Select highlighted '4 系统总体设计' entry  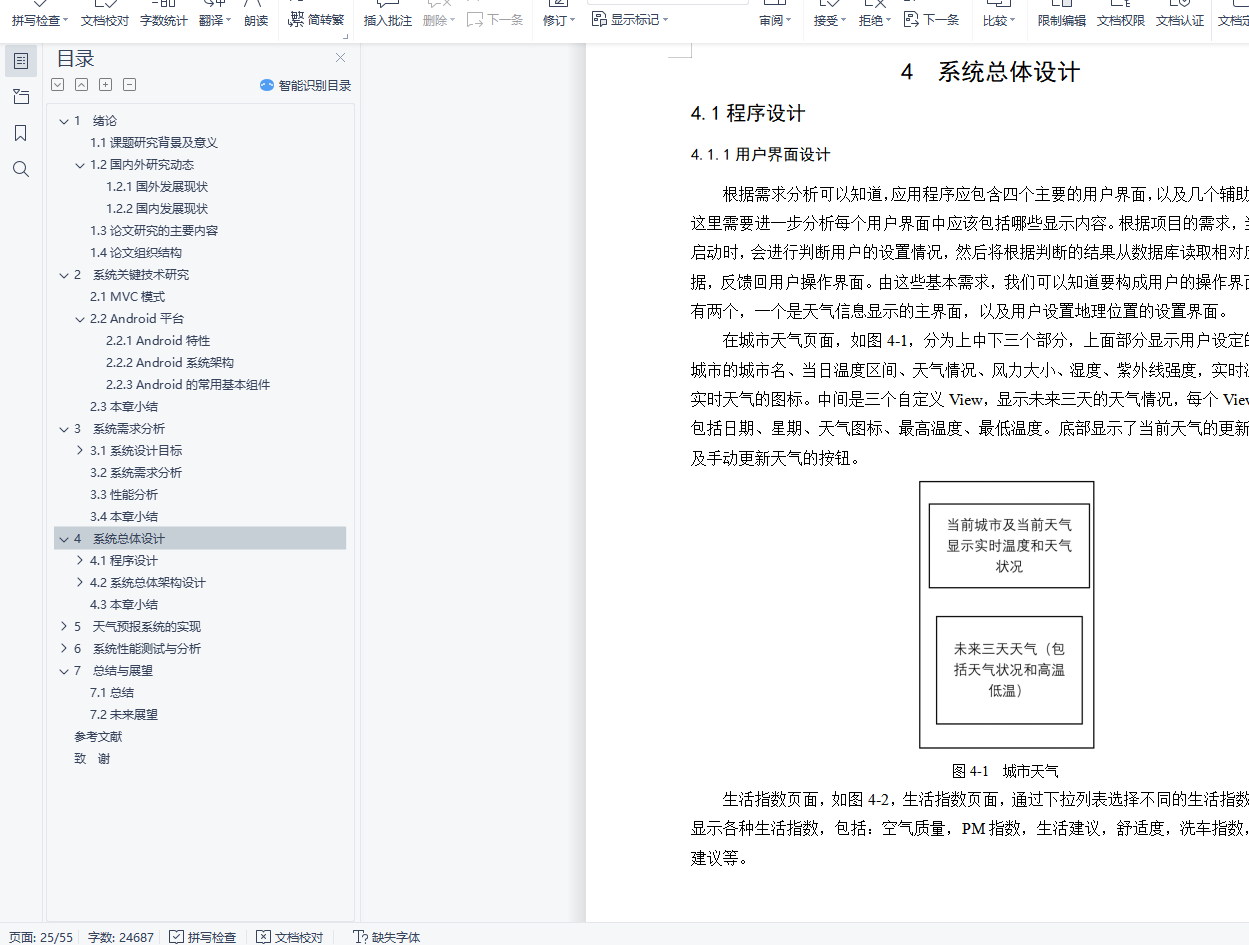pos(200,539)
